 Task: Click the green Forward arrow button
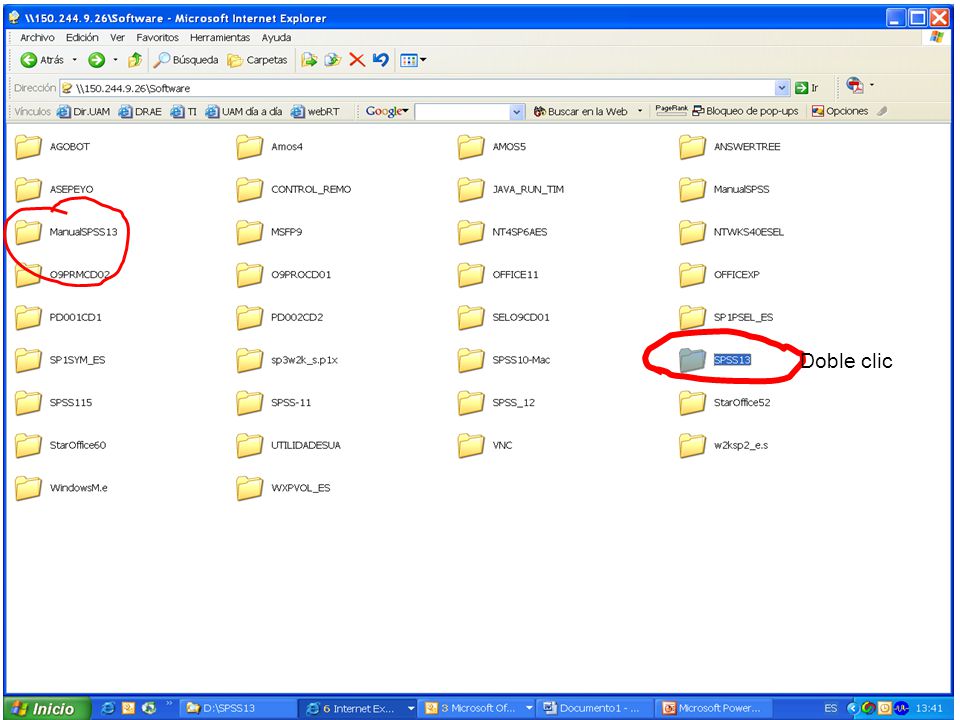coord(96,60)
